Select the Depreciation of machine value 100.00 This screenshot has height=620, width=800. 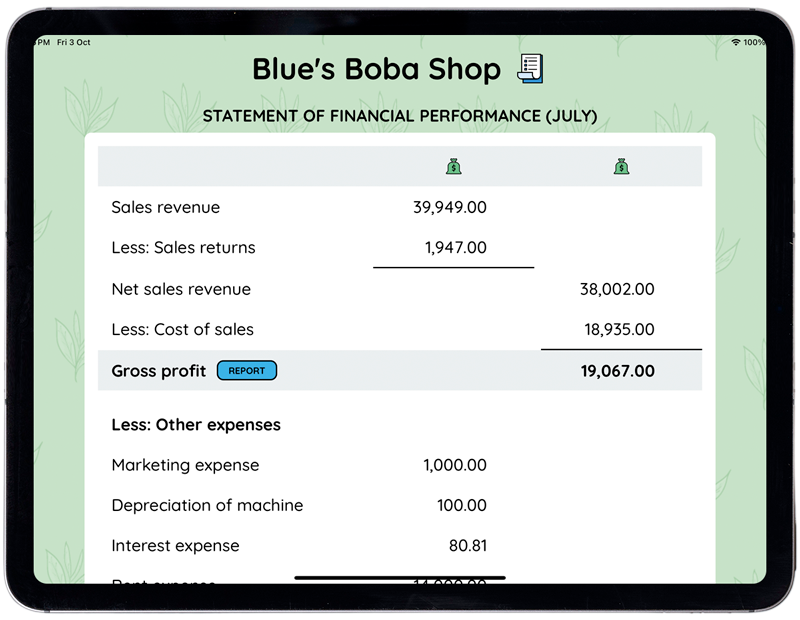pos(462,506)
